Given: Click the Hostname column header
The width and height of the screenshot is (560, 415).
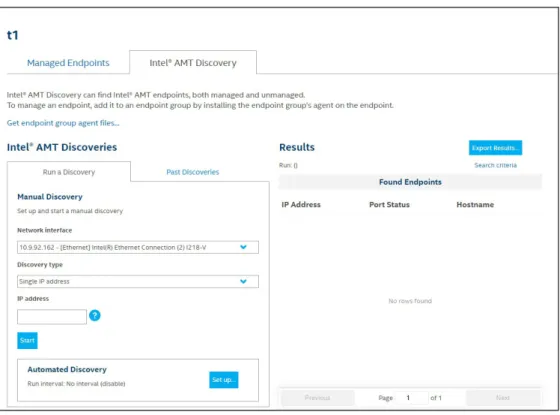Looking at the screenshot, I should click(475, 205).
